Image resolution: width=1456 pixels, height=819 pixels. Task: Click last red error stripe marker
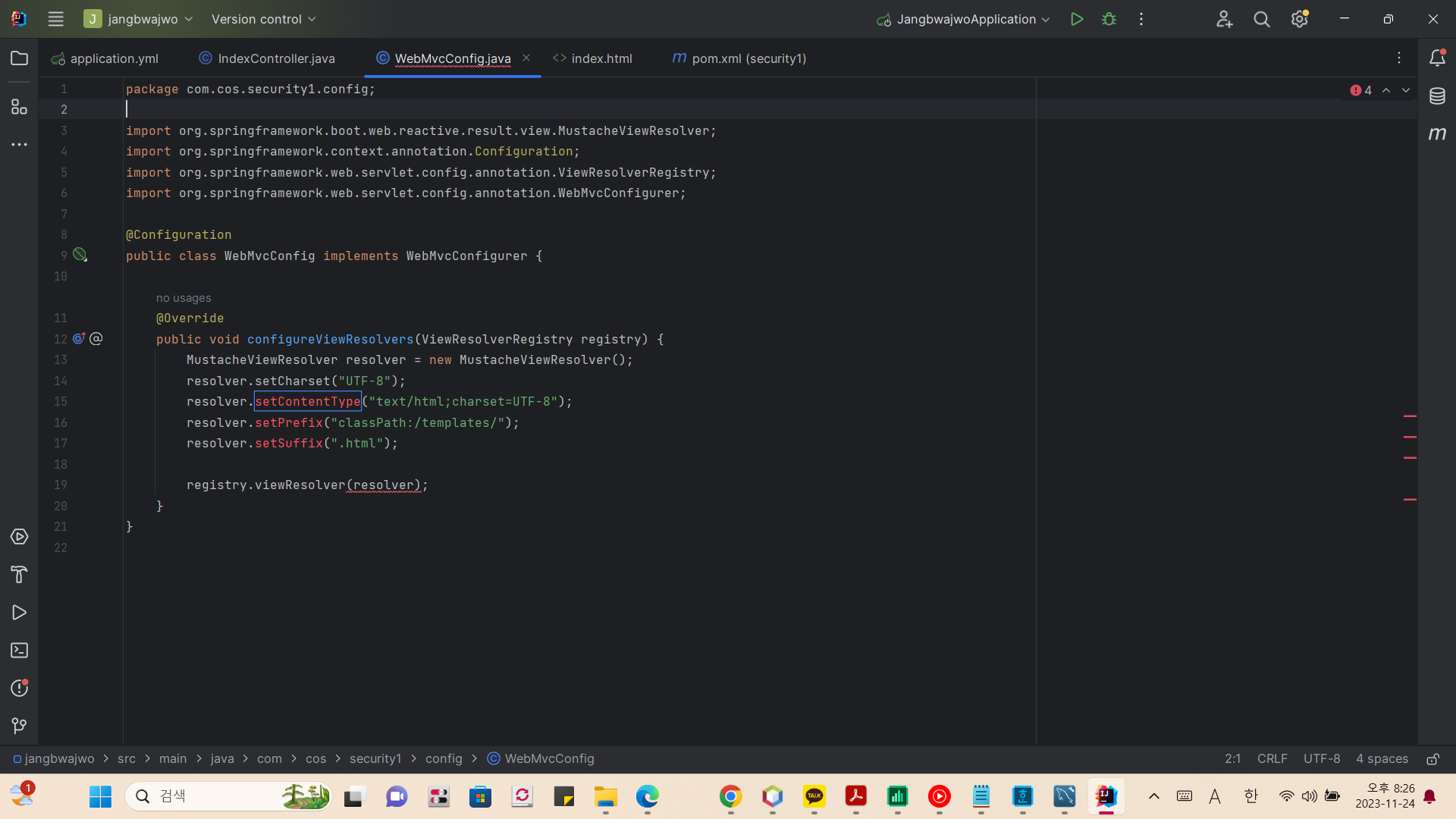point(1410,500)
